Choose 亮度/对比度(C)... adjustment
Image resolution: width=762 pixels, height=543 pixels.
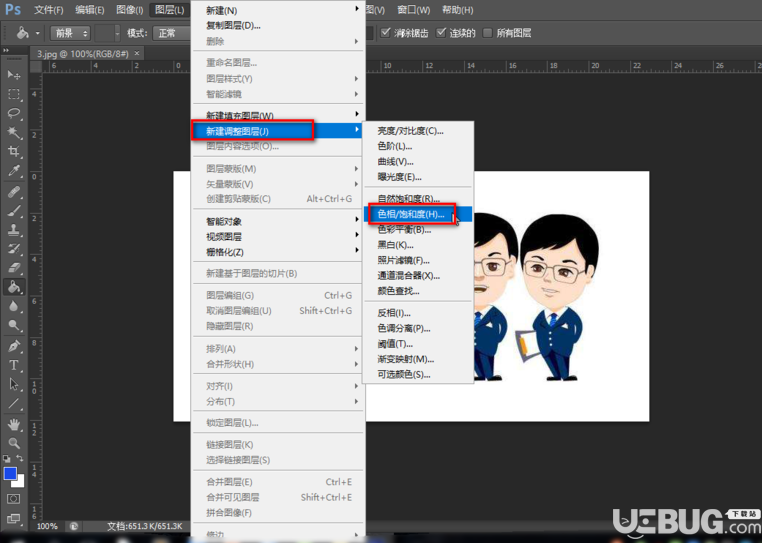[418, 131]
